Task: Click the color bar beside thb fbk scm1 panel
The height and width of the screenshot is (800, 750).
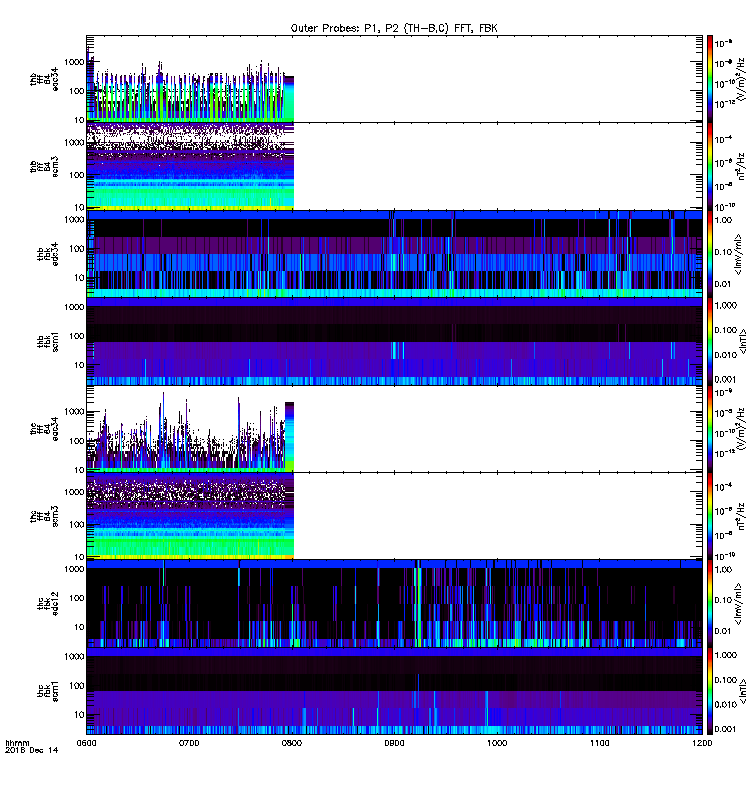Action: tap(709, 341)
